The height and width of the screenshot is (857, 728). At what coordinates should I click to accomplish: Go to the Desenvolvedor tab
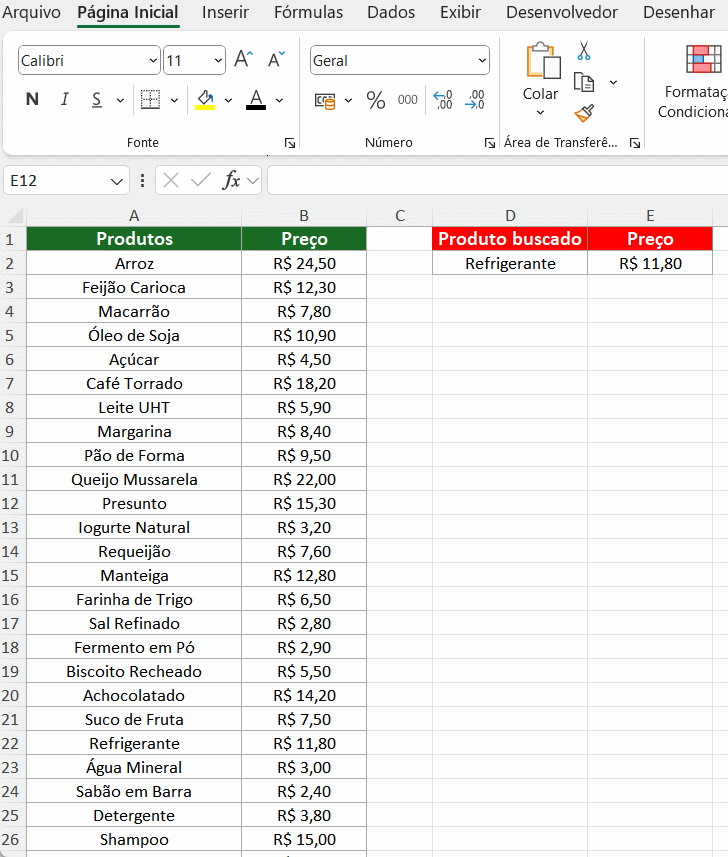pos(562,13)
